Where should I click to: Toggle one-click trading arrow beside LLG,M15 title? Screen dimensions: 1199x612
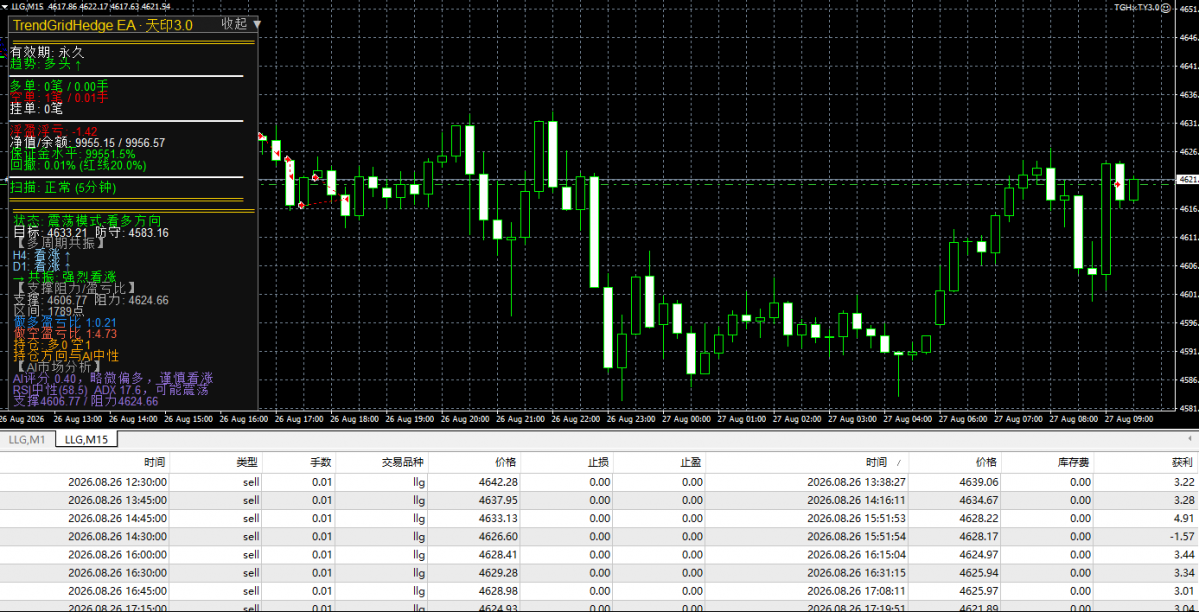coord(5,5)
